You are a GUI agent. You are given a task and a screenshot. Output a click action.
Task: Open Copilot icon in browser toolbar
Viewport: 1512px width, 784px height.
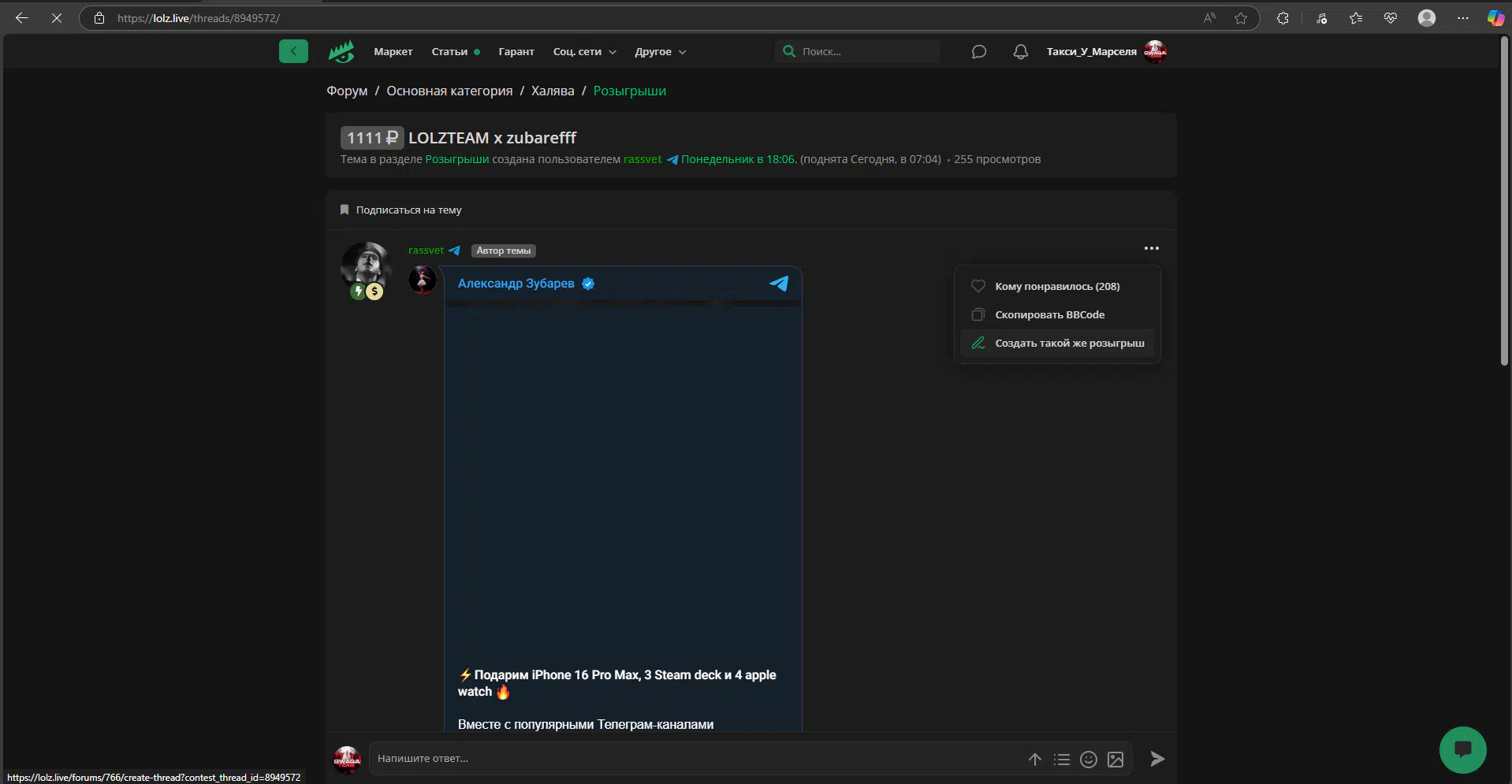pos(1495,18)
